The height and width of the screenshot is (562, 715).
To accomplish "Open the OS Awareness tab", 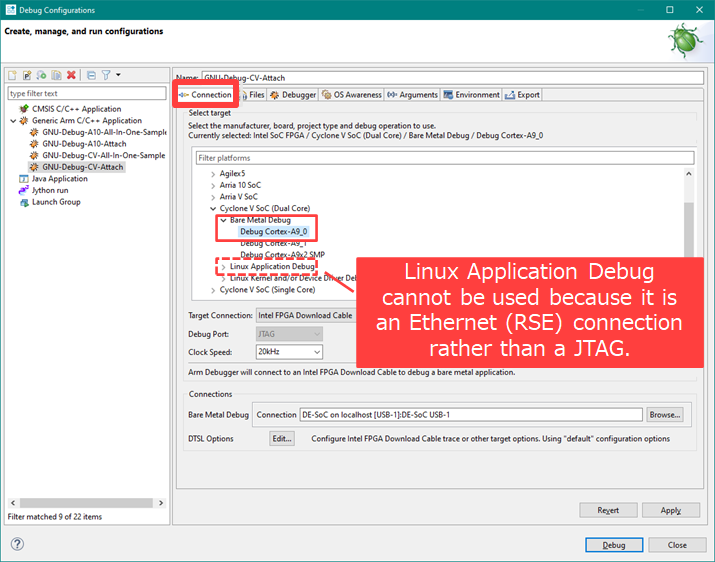I will (352, 95).
